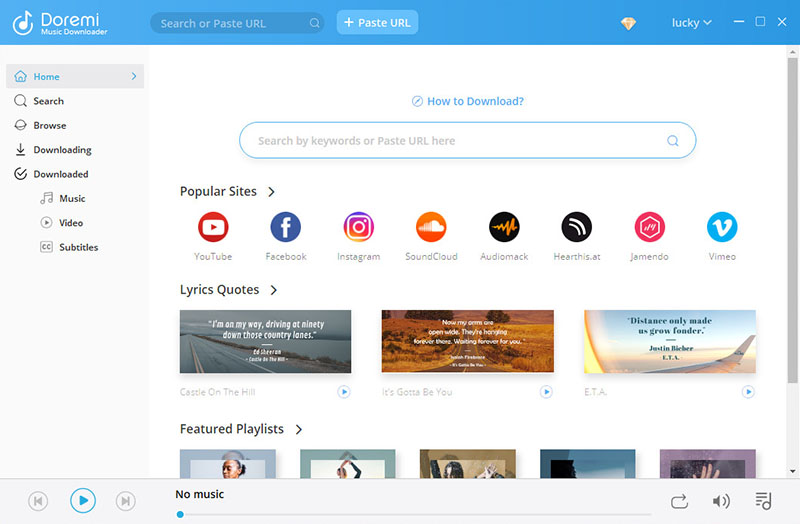Image resolution: width=800 pixels, height=524 pixels.
Task: Skip to previous track
Action: pos(38,501)
